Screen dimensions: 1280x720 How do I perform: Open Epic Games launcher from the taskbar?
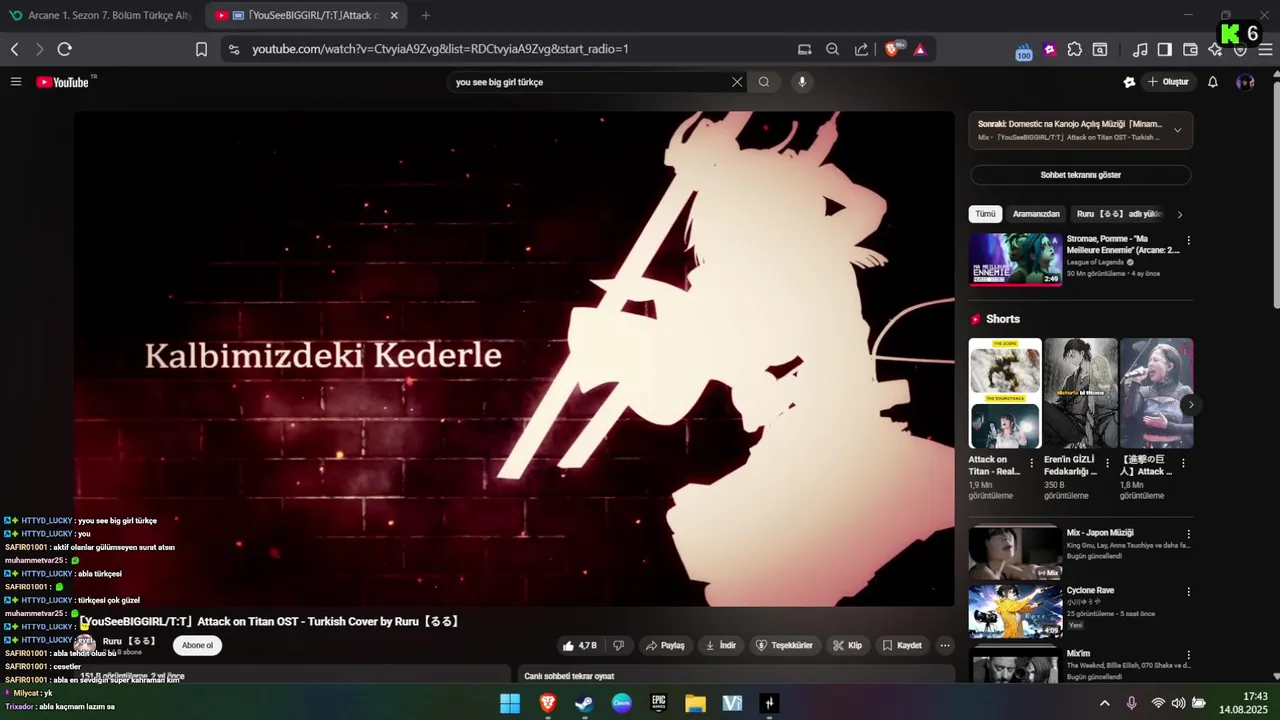658,703
